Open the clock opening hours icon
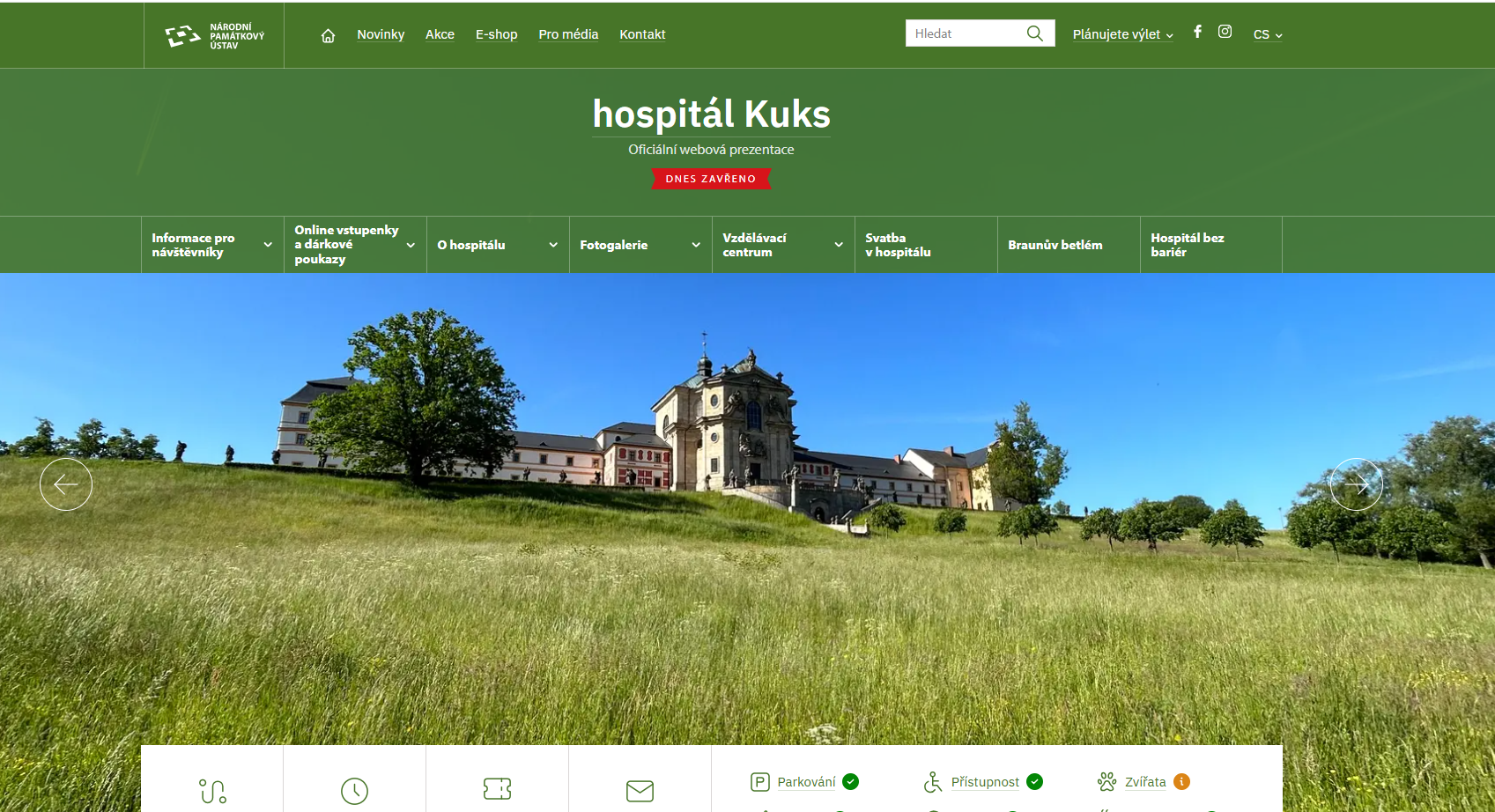1495x812 pixels. (x=354, y=791)
